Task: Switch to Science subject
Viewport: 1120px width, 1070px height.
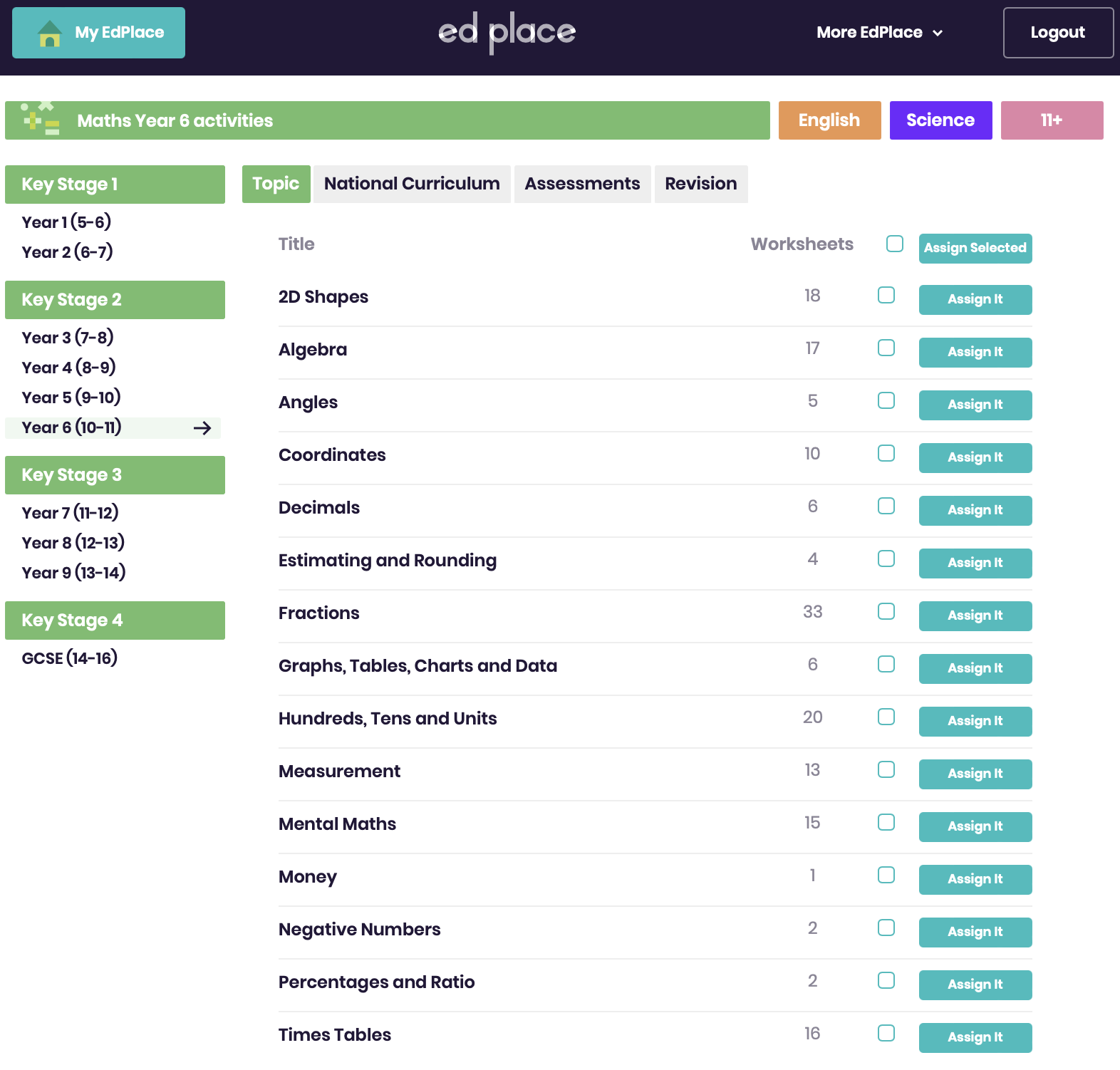Action: [940, 120]
